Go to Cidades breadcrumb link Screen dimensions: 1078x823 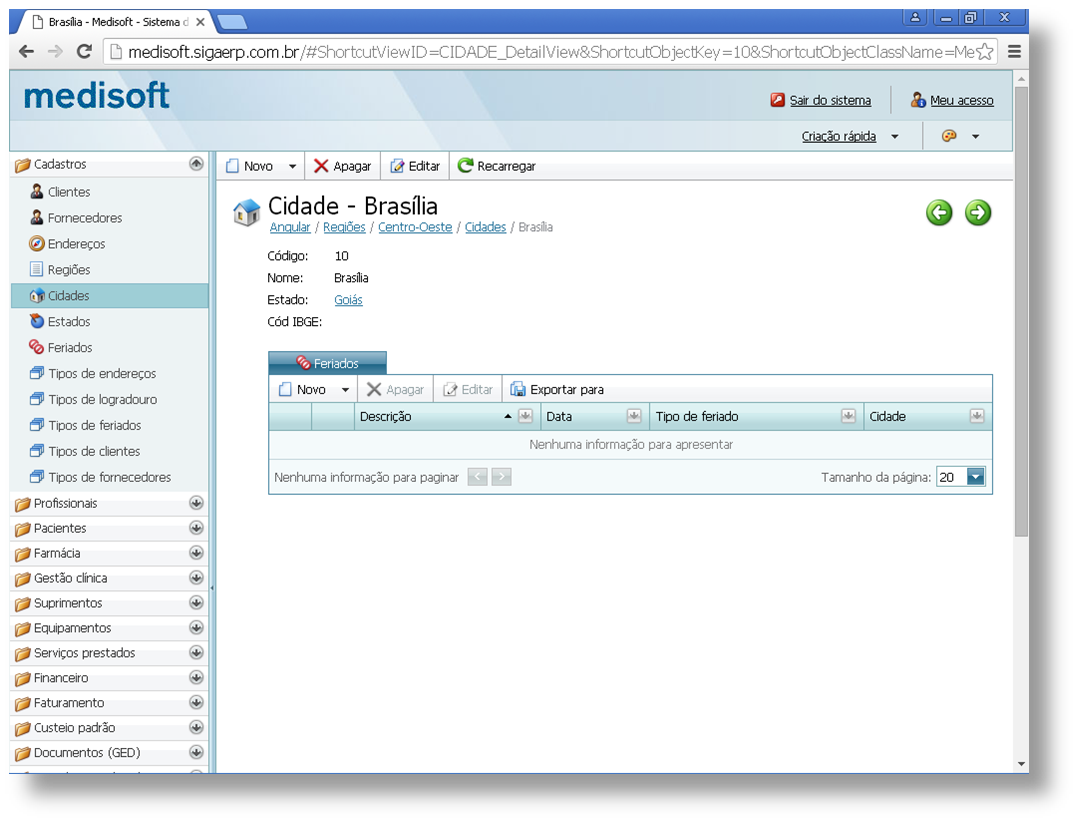click(485, 227)
